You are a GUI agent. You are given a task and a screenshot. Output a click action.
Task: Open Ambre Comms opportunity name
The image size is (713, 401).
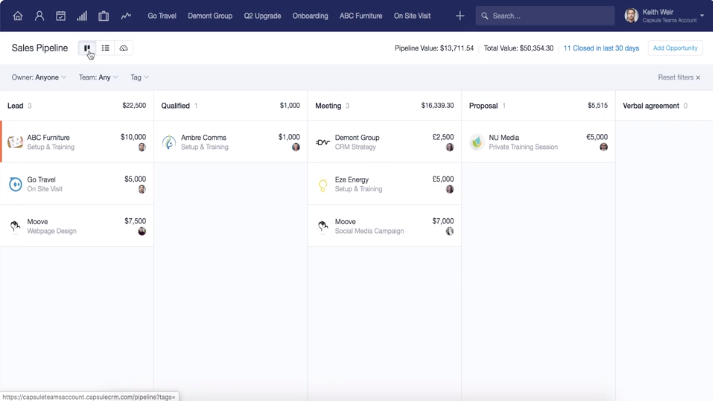point(203,137)
